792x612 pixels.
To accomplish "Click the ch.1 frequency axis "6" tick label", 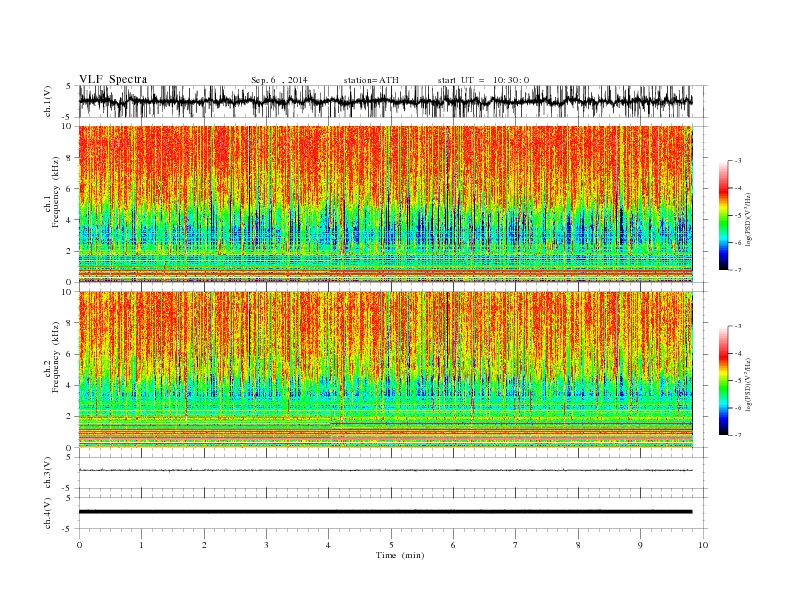I will tap(70, 188).
